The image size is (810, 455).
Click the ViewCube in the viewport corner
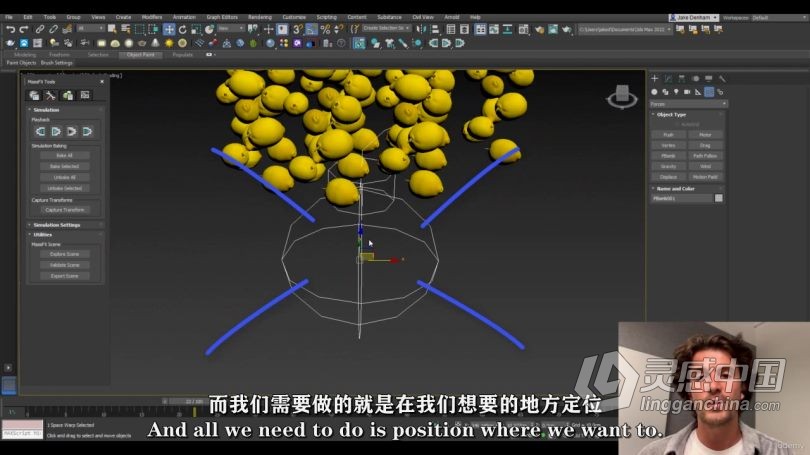622,97
